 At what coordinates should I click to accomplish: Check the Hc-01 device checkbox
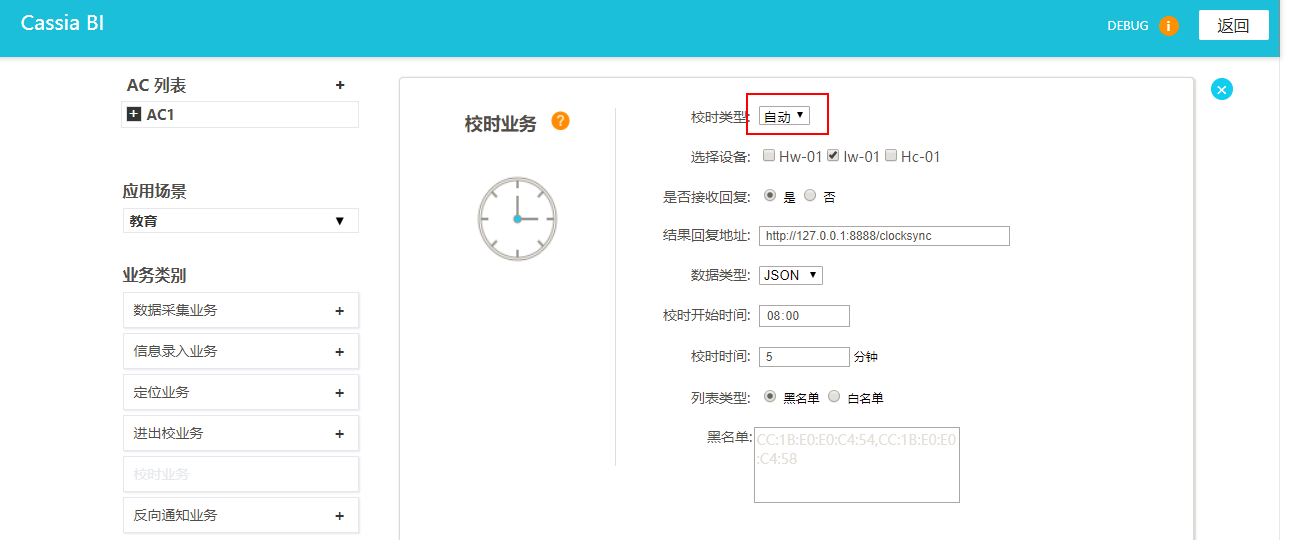coord(890,156)
